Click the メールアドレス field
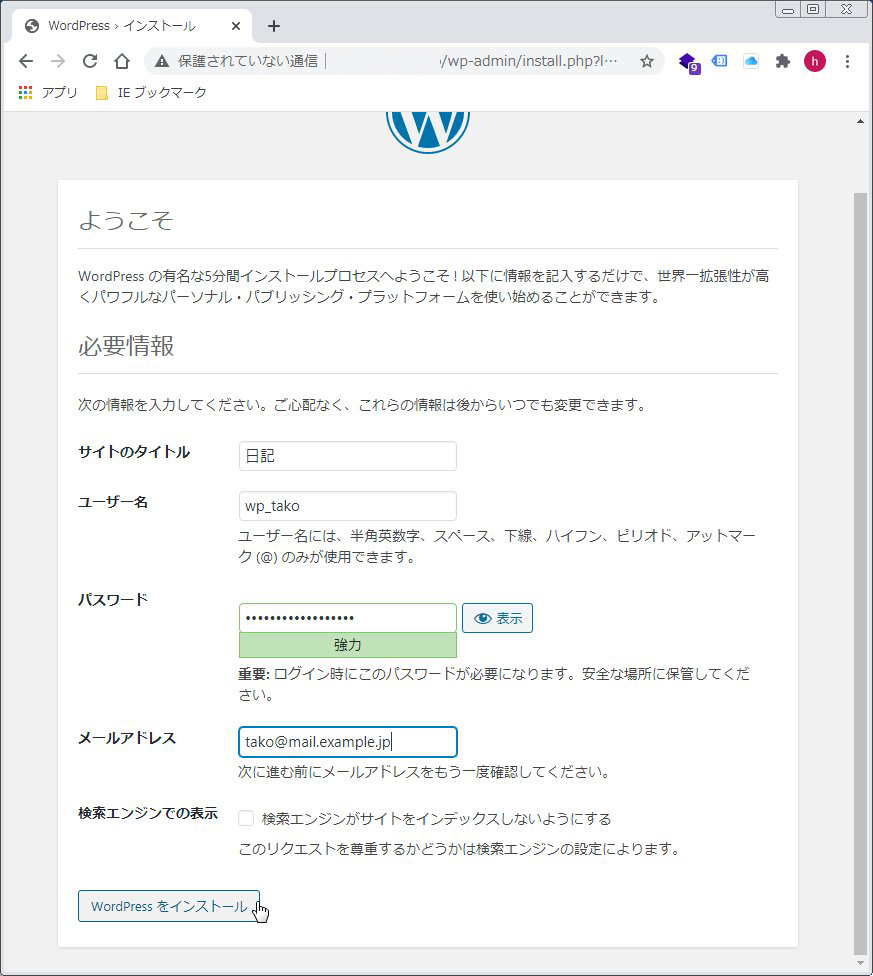 pyautogui.click(x=348, y=742)
